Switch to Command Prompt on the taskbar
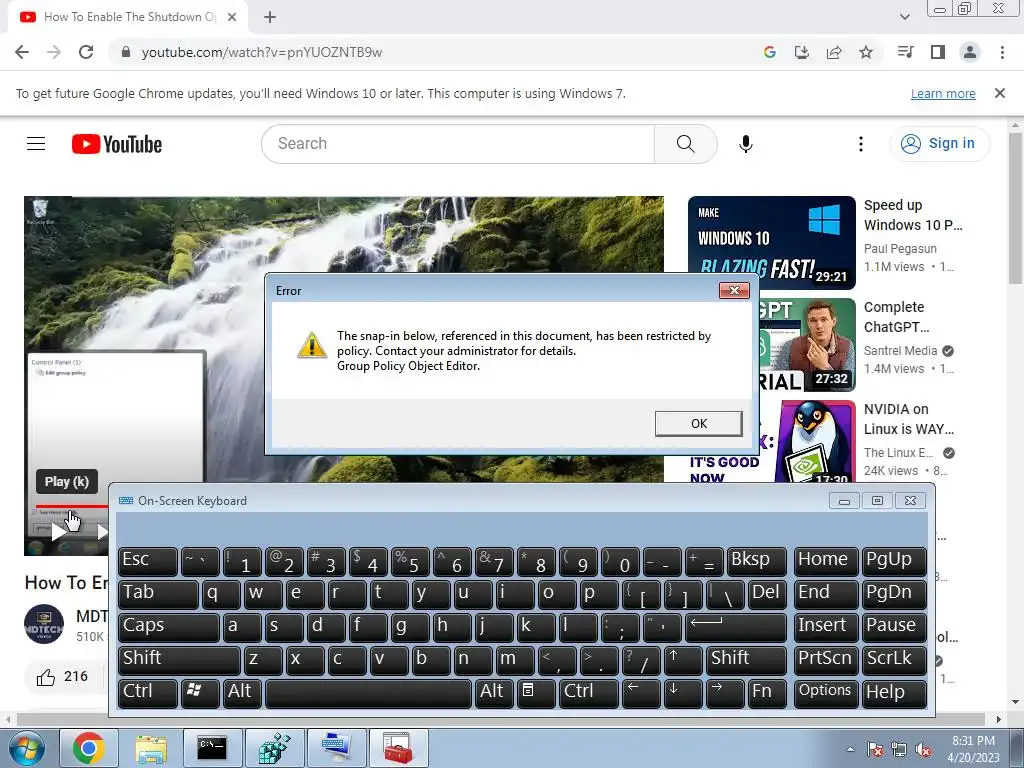Viewport: 1024px width, 768px height. tap(212, 748)
